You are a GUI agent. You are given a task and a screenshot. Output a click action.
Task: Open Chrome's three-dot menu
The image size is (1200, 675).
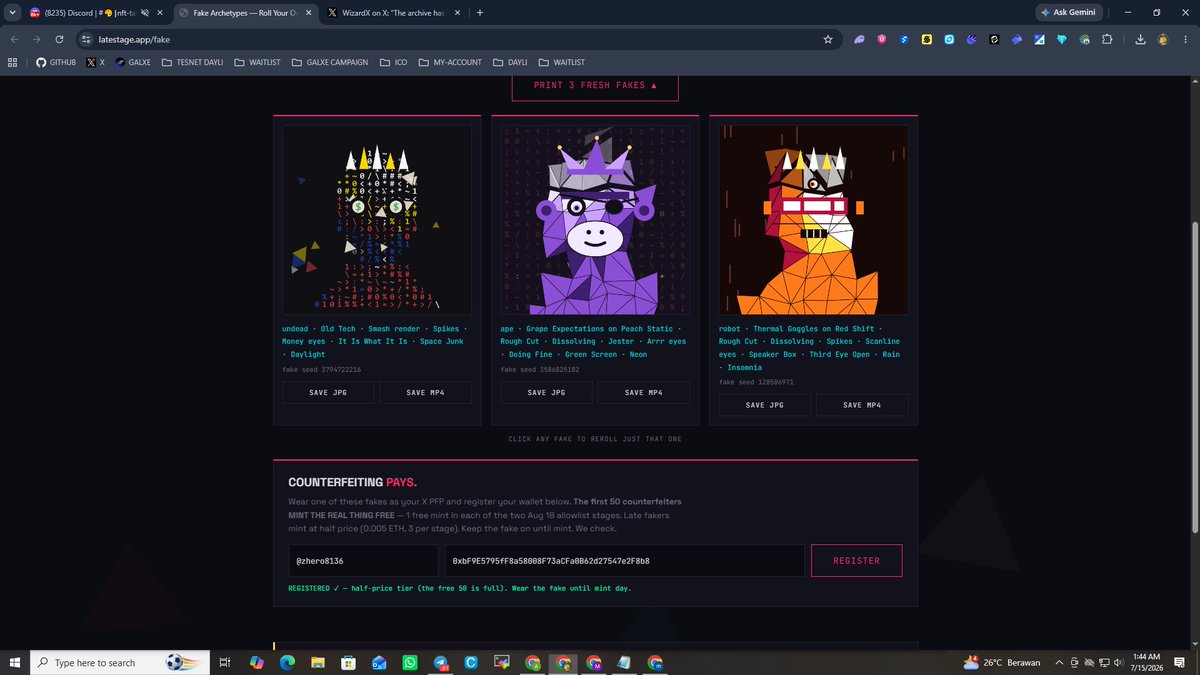tap(1185, 39)
